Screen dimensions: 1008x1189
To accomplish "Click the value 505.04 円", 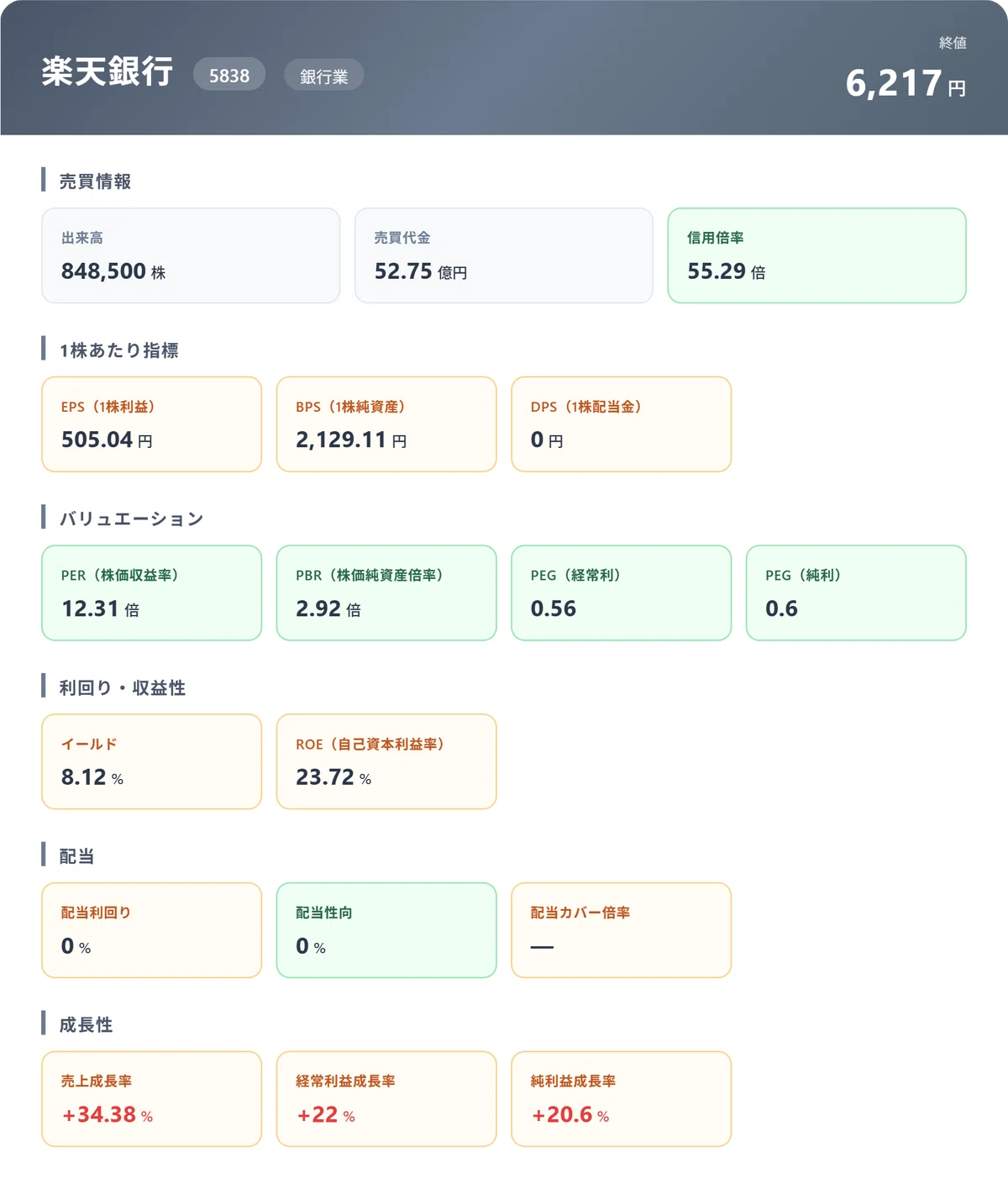I will click(x=107, y=439).
